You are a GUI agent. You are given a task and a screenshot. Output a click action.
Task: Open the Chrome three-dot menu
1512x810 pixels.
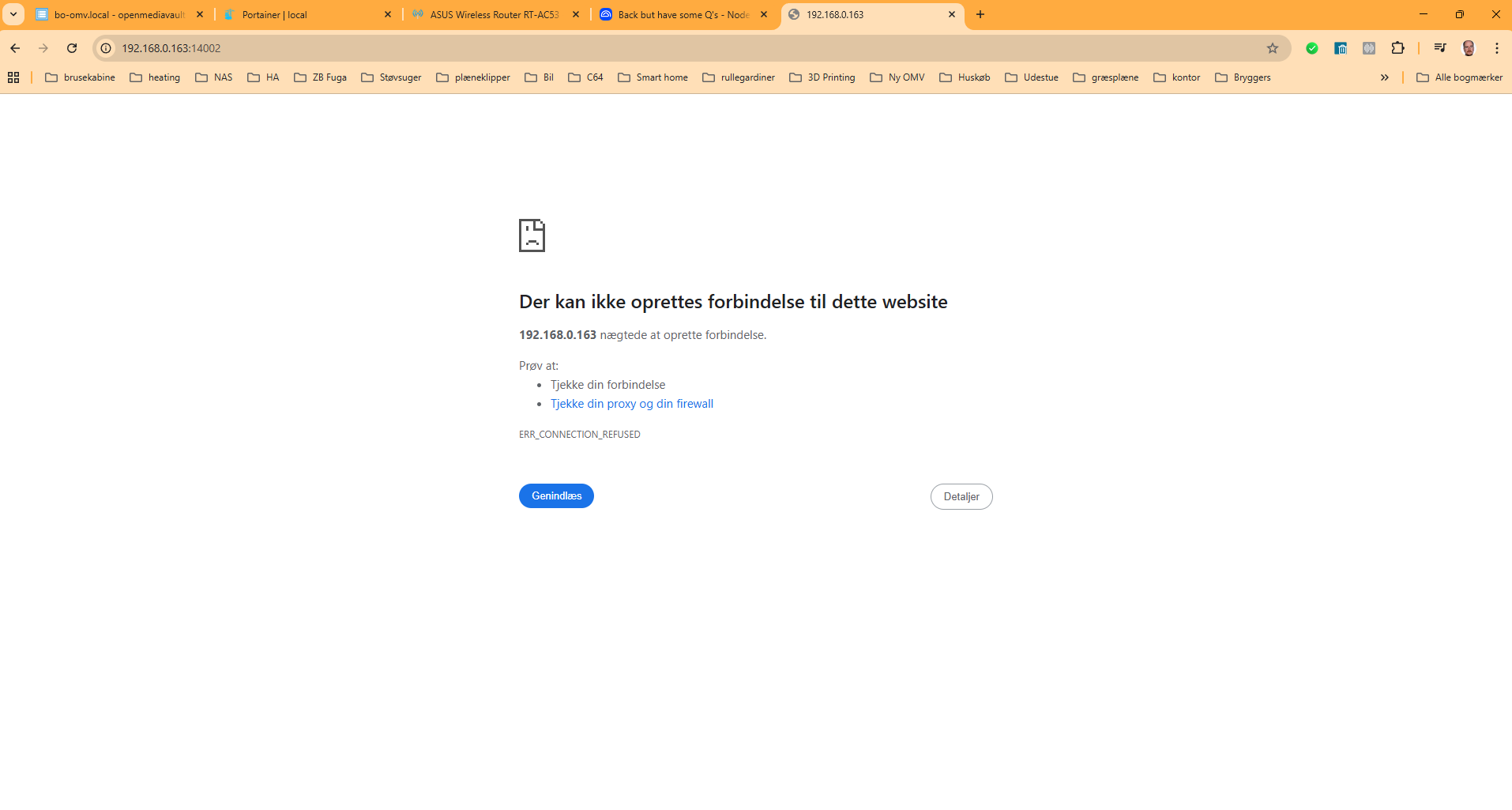[x=1496, y=48]
